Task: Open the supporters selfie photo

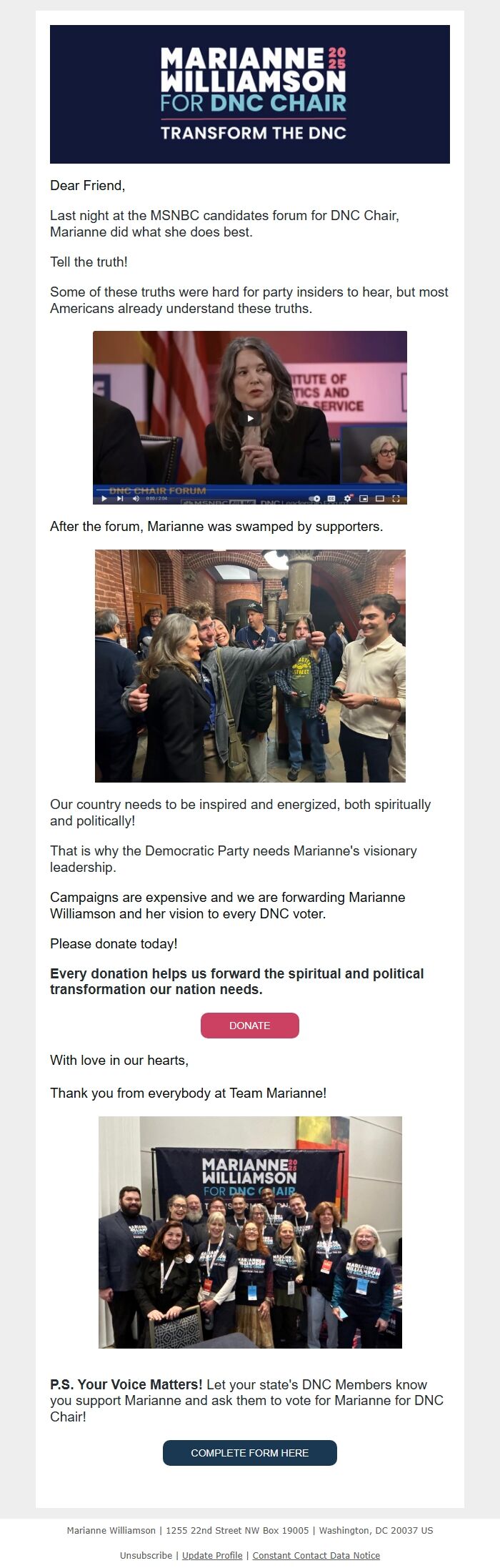Action: (250, 665)
